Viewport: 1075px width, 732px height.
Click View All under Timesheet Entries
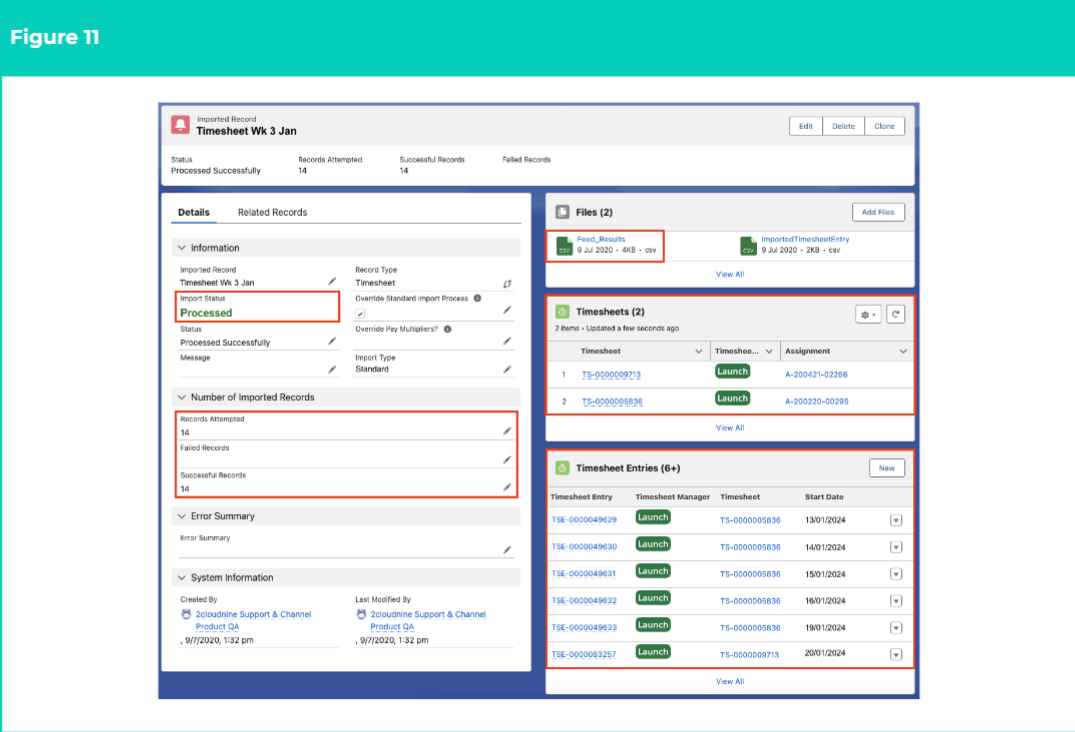pyautogui.click(x=729, y=681)
